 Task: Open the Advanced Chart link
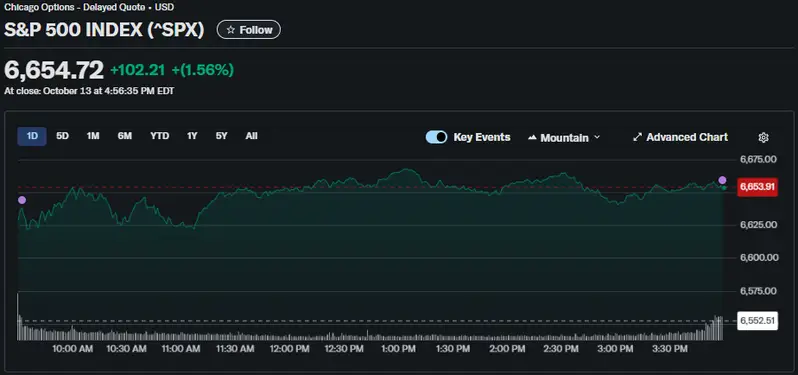680,137
